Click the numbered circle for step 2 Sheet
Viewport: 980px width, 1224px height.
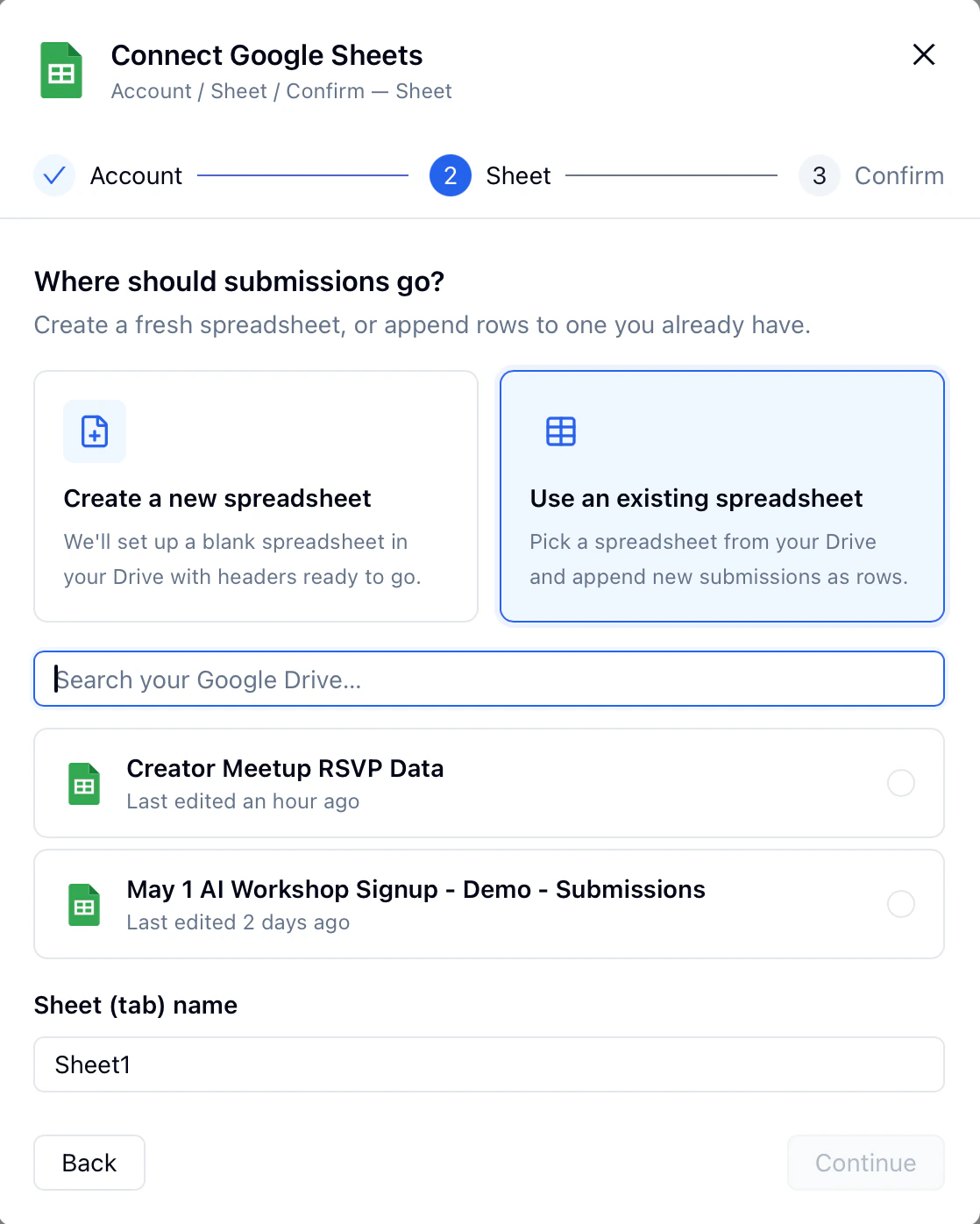(x=450, y=175)
